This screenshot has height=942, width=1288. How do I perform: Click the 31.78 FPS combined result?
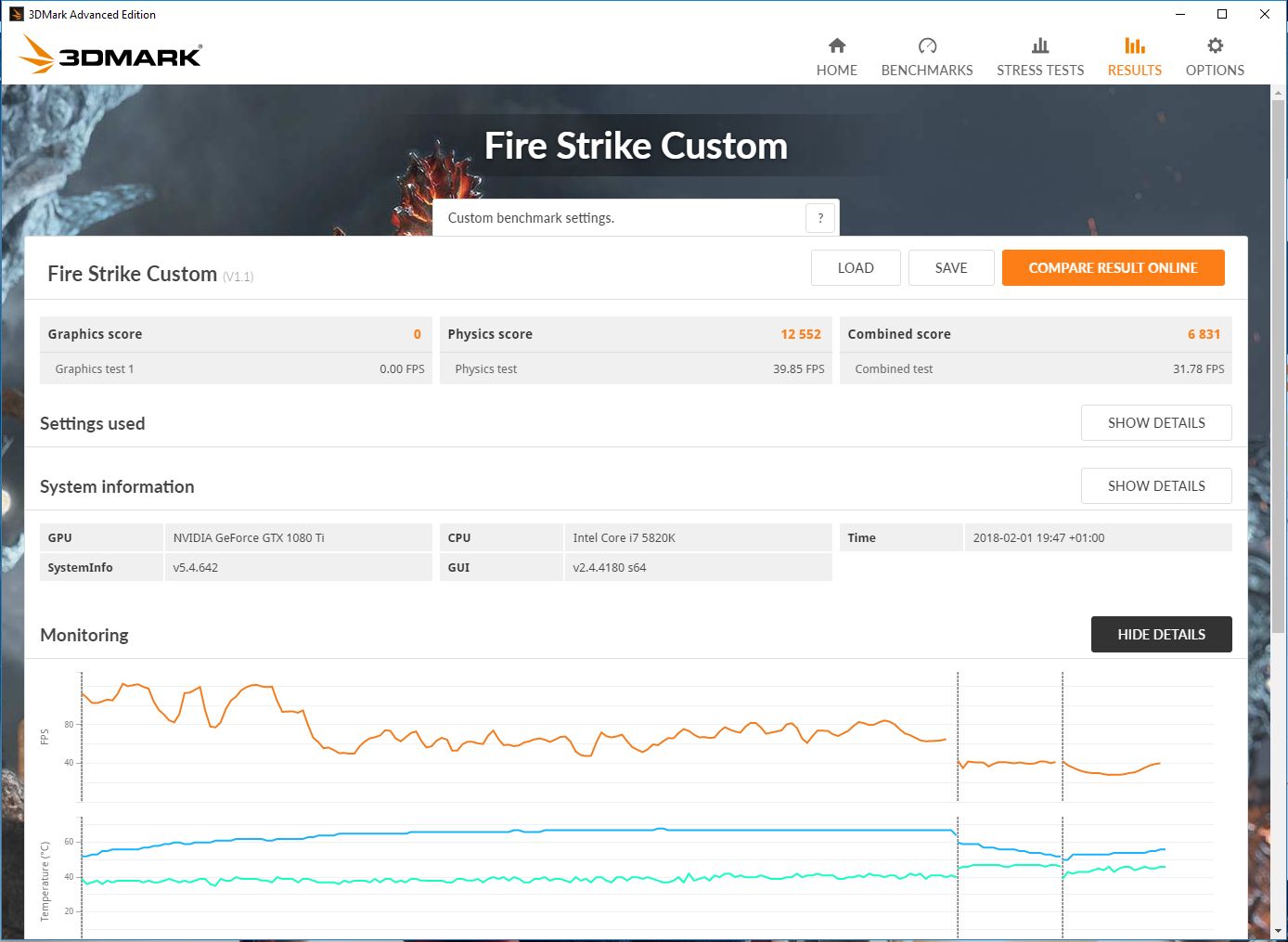1198,369
